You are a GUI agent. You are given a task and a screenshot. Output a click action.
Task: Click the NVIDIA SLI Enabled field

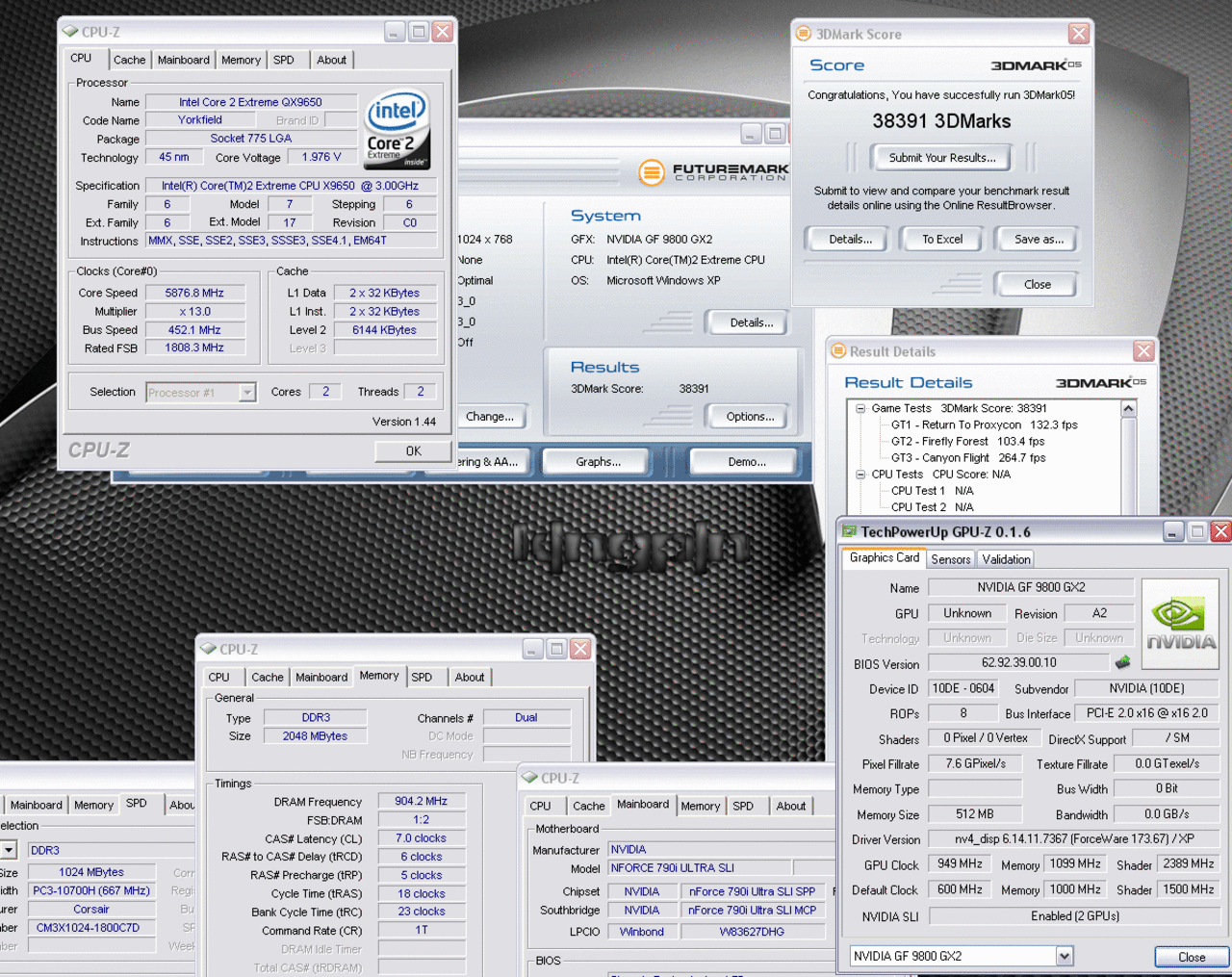1074,916
